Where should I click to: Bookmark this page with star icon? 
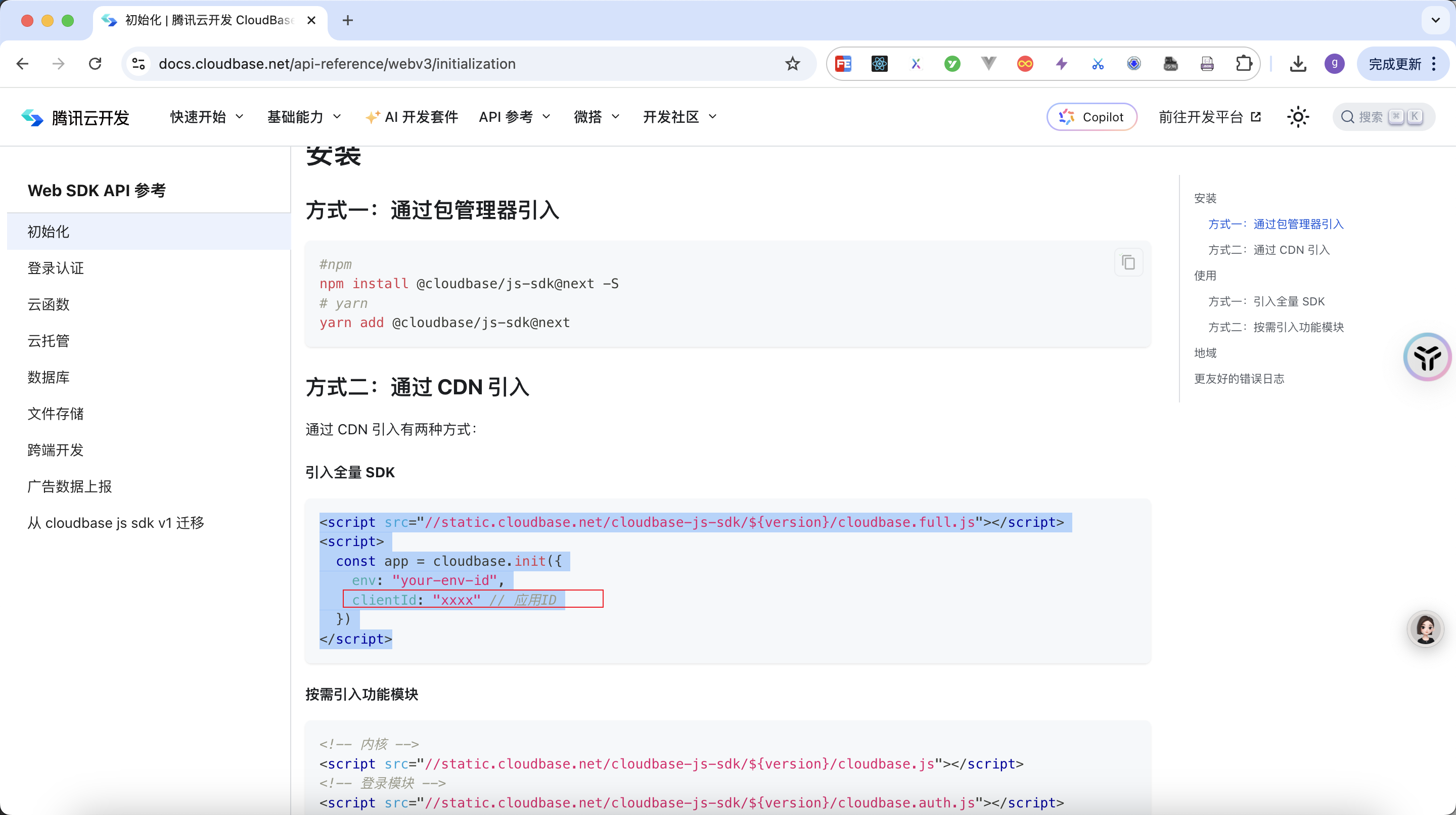pos(792,64)
